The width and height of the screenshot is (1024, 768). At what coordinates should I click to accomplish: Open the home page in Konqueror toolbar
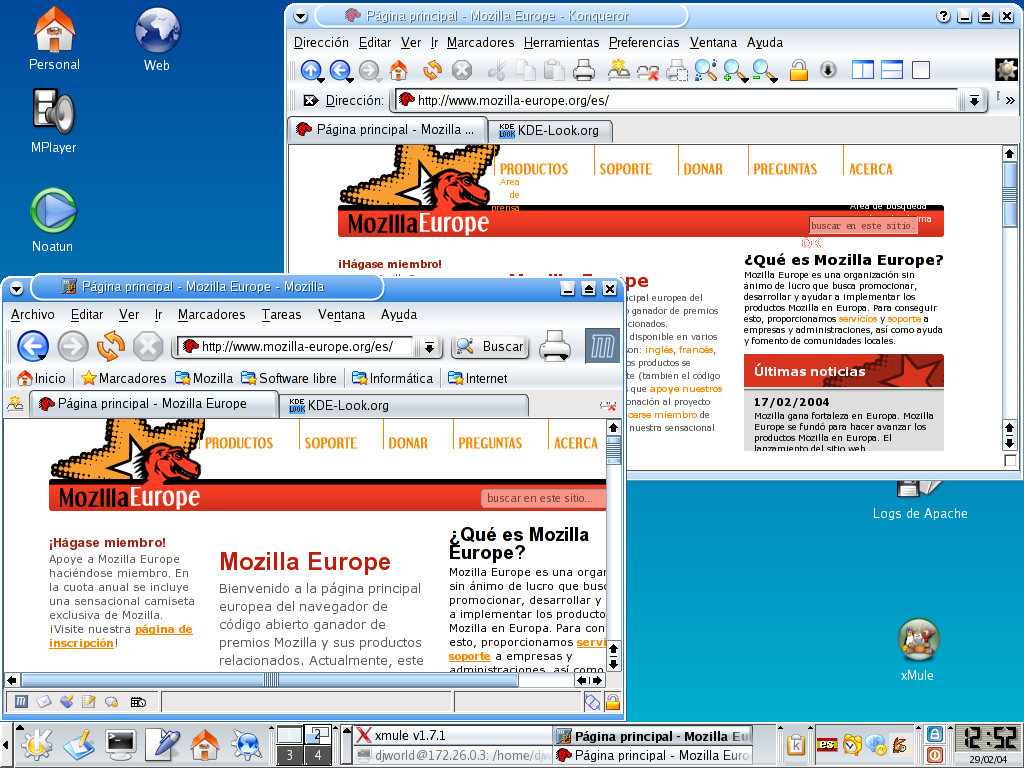398,70
